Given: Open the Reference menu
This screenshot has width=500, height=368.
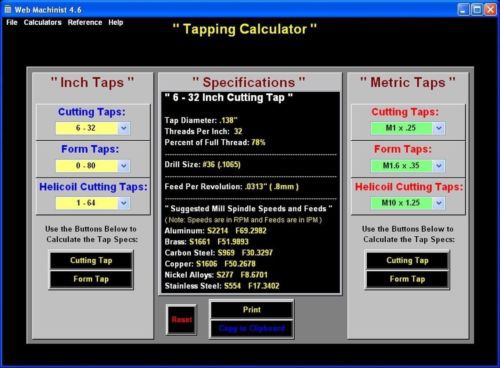Looking at the screenshot, I should 85,22.
